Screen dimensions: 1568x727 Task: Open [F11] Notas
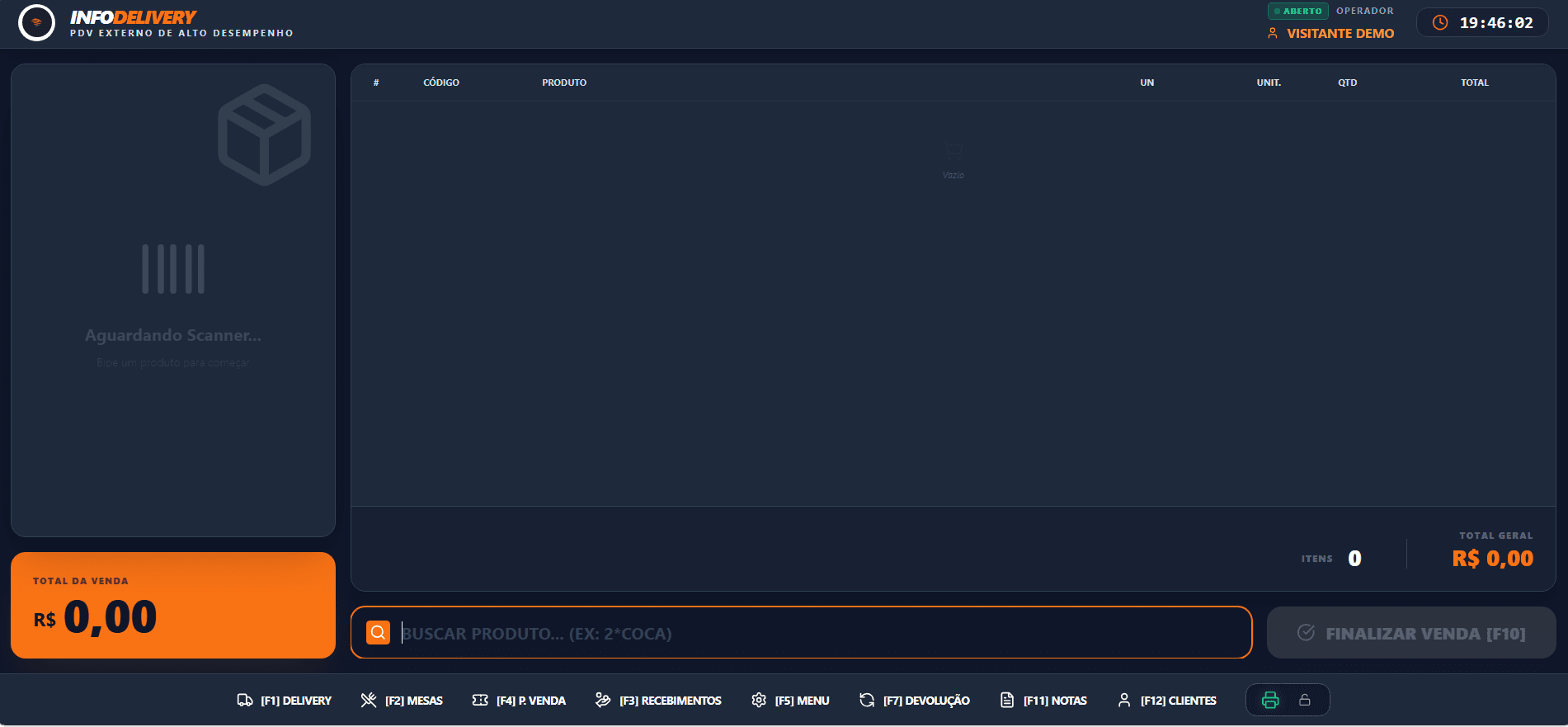coord(1043,700)
